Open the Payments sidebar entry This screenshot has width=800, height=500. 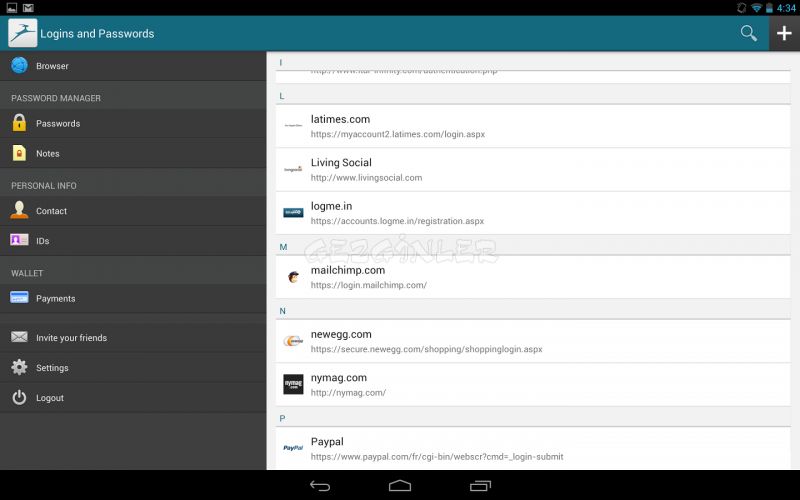[133, 298]
